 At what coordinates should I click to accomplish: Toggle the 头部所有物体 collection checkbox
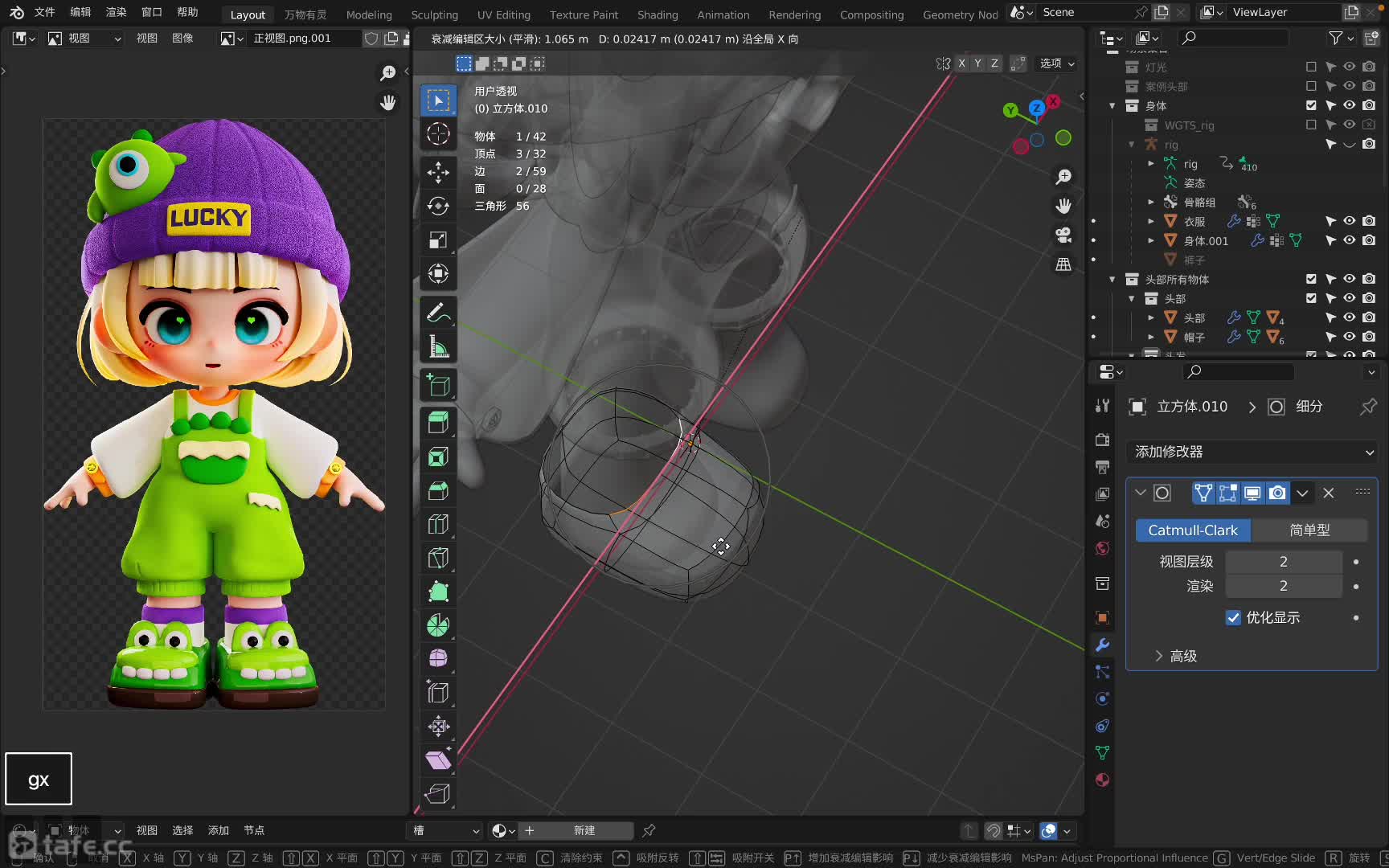[1311, 279]
